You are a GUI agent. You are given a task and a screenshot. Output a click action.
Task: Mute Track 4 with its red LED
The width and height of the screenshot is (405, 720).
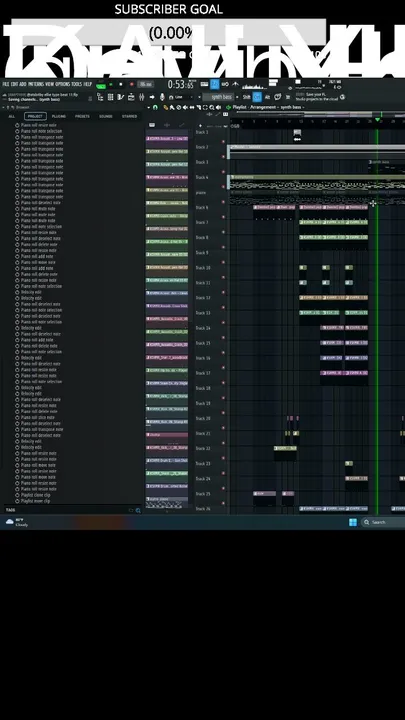coord(224,186)
